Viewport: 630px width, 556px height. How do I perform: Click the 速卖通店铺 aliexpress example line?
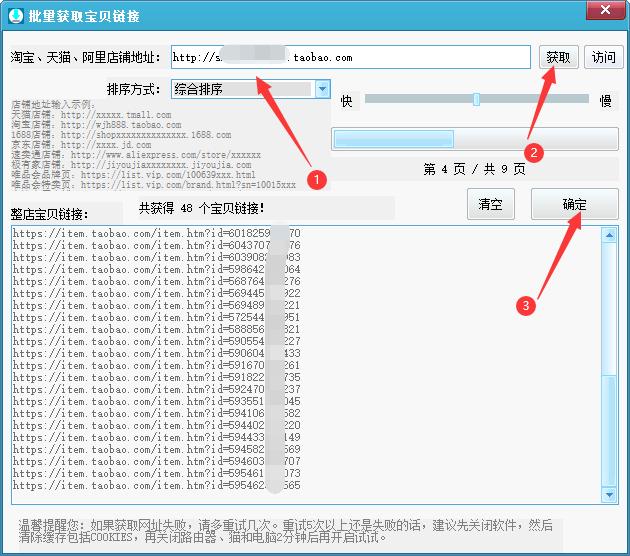click(x=136, y=155)
